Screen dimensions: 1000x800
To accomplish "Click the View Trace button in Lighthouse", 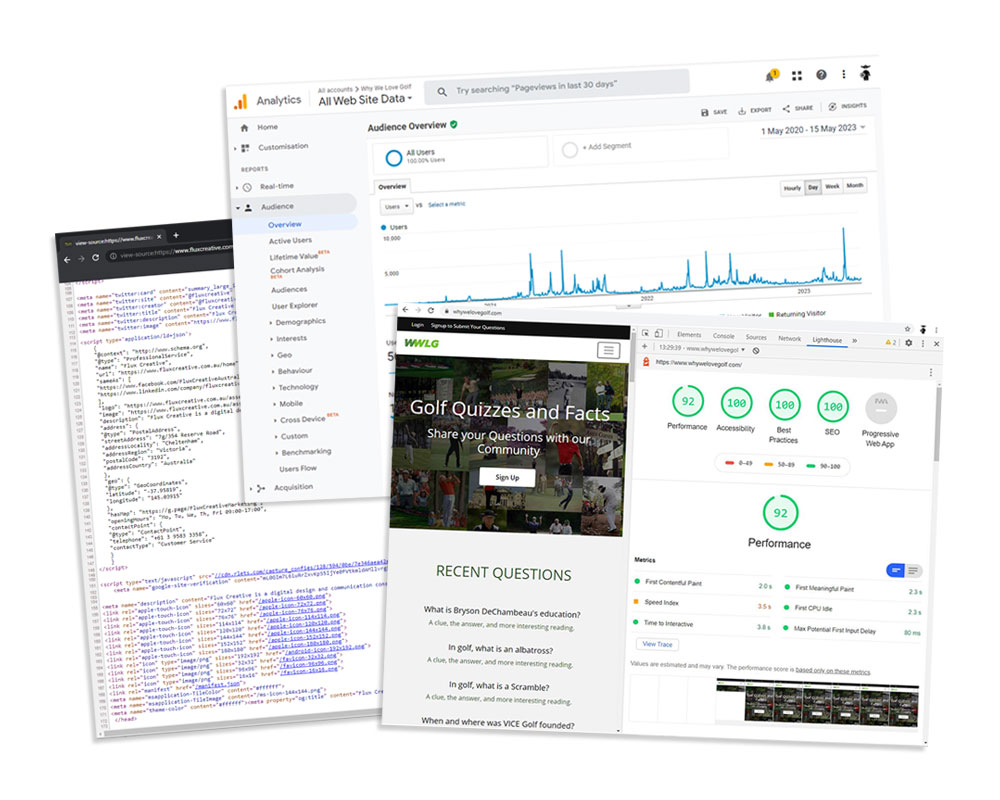I will (656, 644).
